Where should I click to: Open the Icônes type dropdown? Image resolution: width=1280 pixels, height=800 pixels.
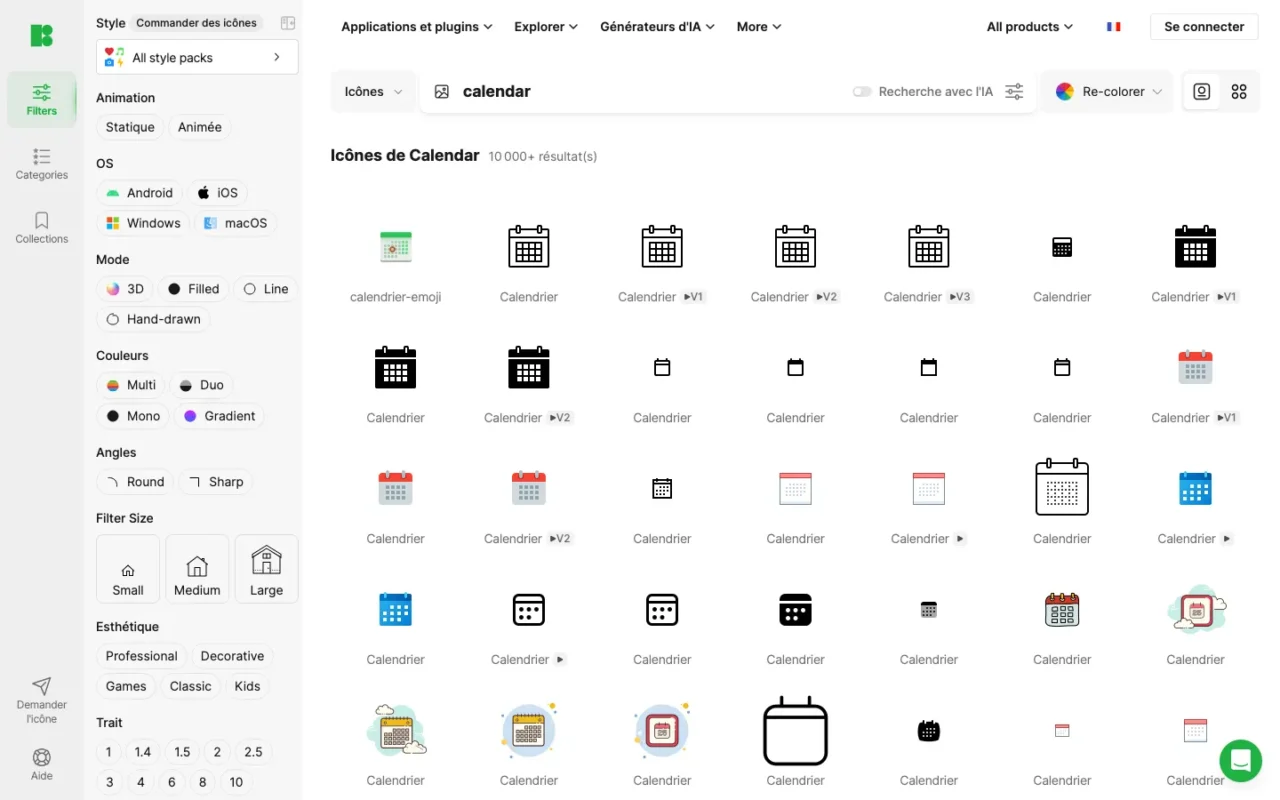coord(373,91)
